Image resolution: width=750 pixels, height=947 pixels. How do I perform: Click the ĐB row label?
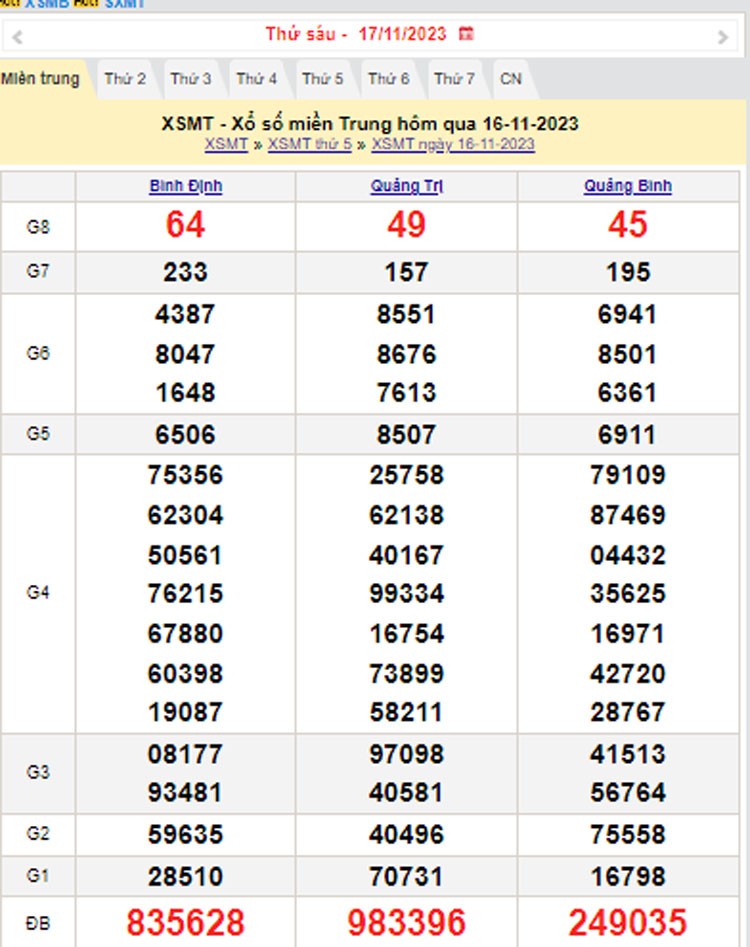tap(38, 923)
